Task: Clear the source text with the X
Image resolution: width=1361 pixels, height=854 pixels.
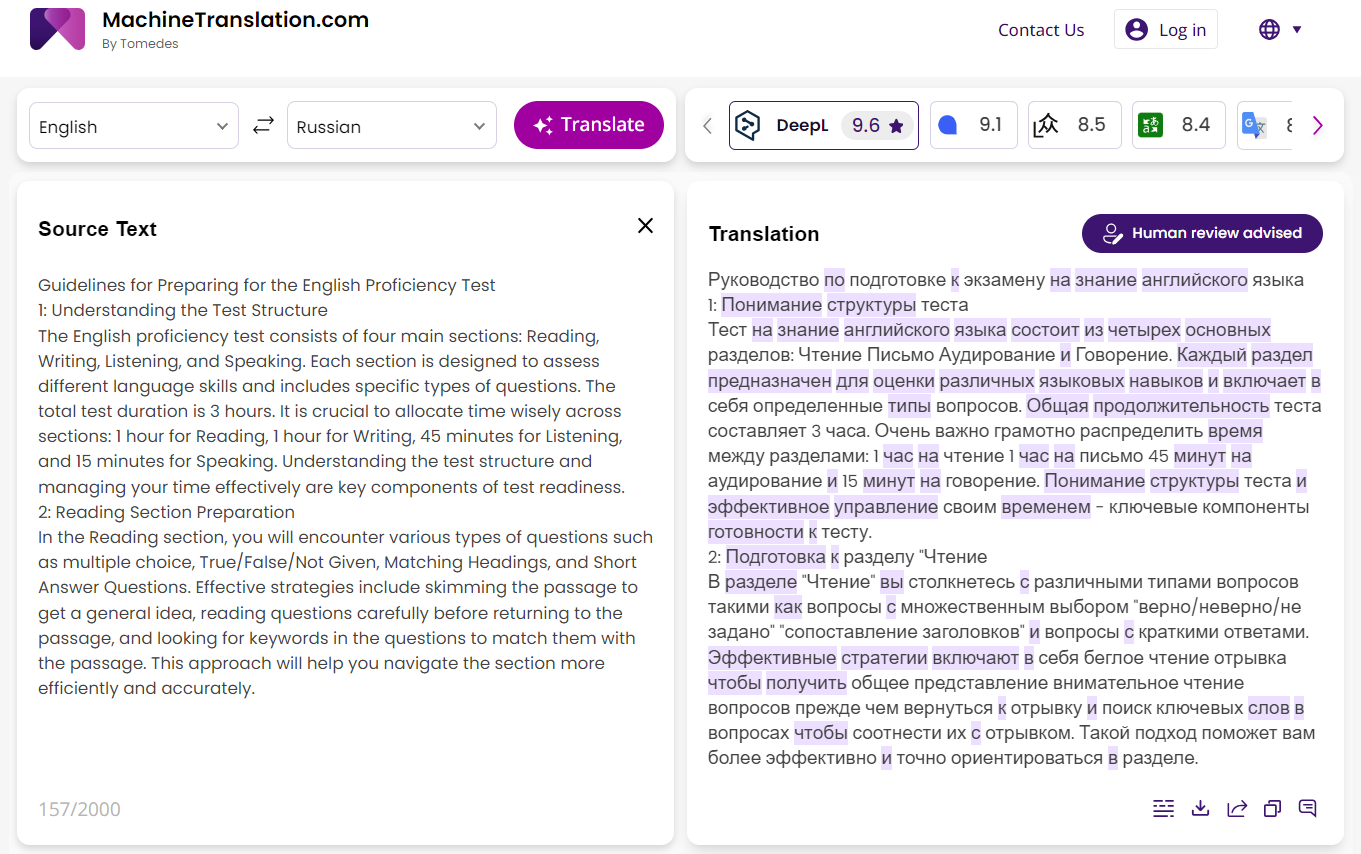Action: tap(645, 226)
